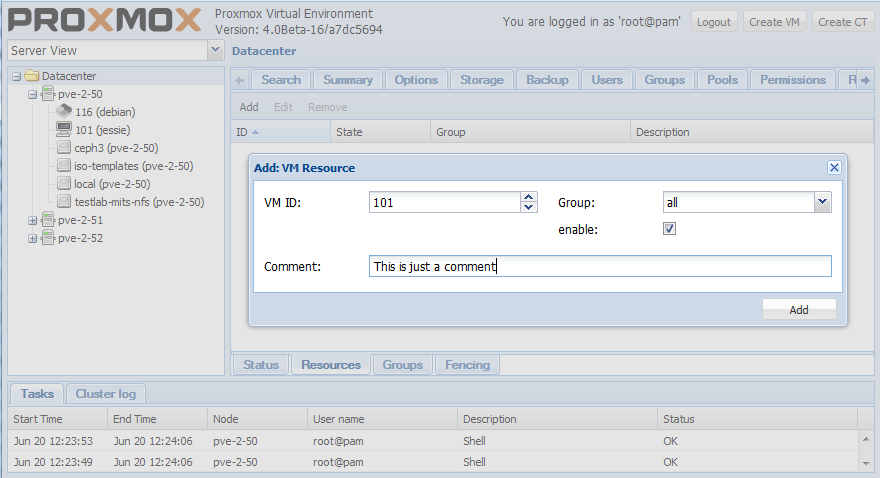Open the Backup tab
This screenshot has width=880, height=478.
coord(547,80)
